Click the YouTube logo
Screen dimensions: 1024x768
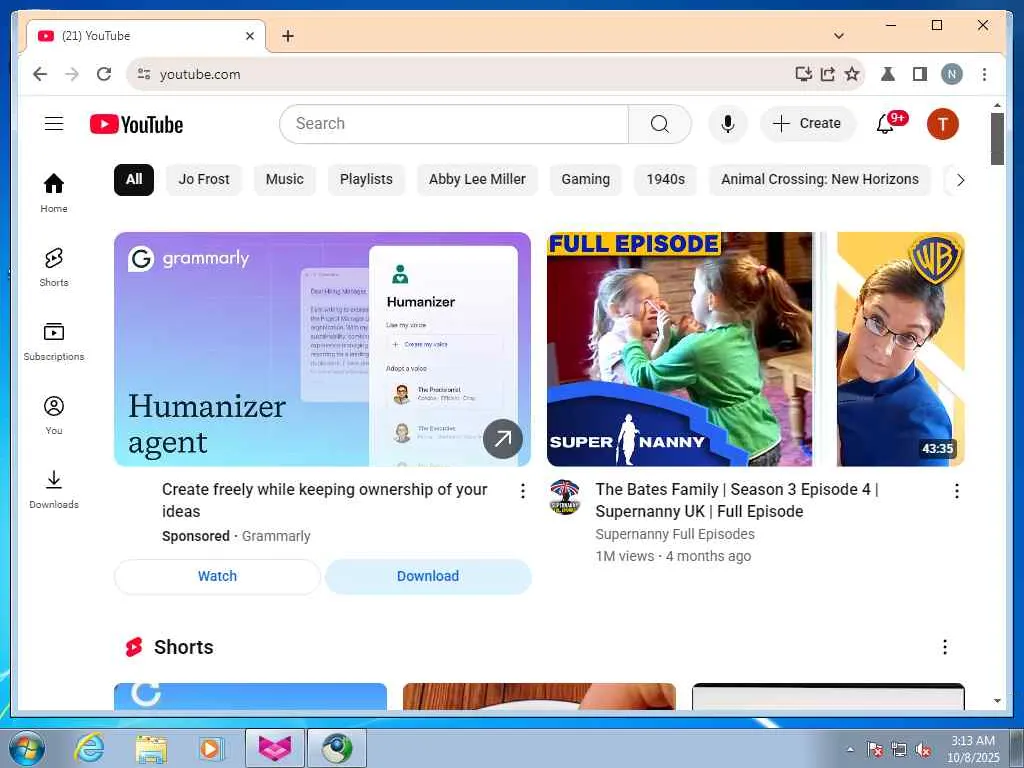point(136,124)
